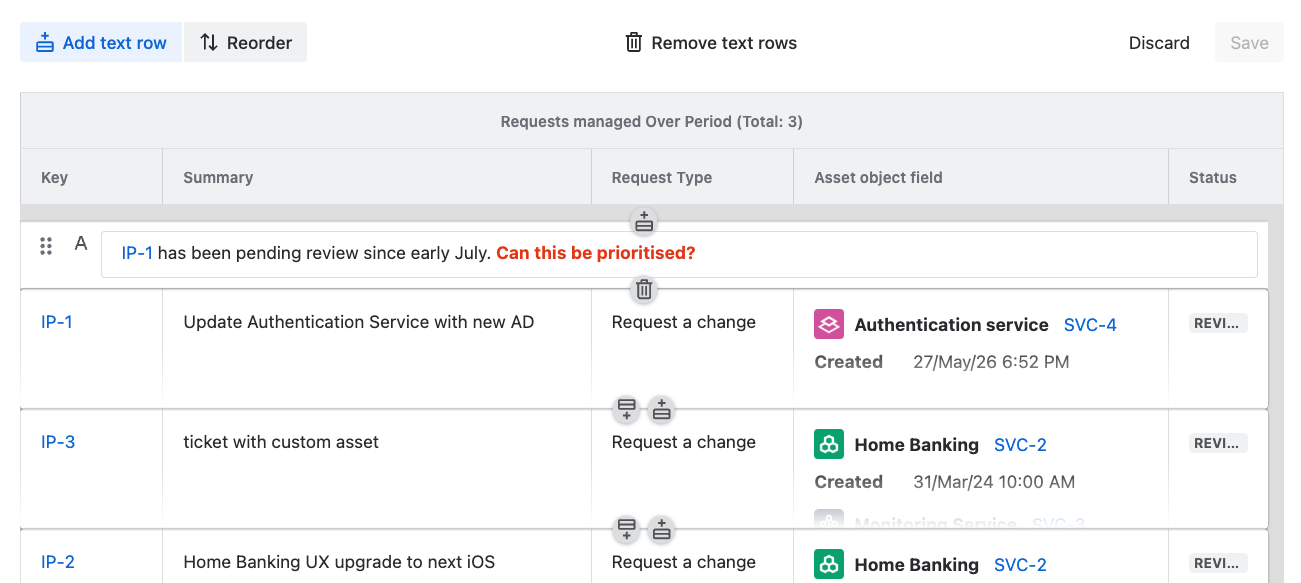This screenshot has height=583, width=1301.
Task: Click the created date '27/May/26 6:52 PM'
Action: coord(991,362)
